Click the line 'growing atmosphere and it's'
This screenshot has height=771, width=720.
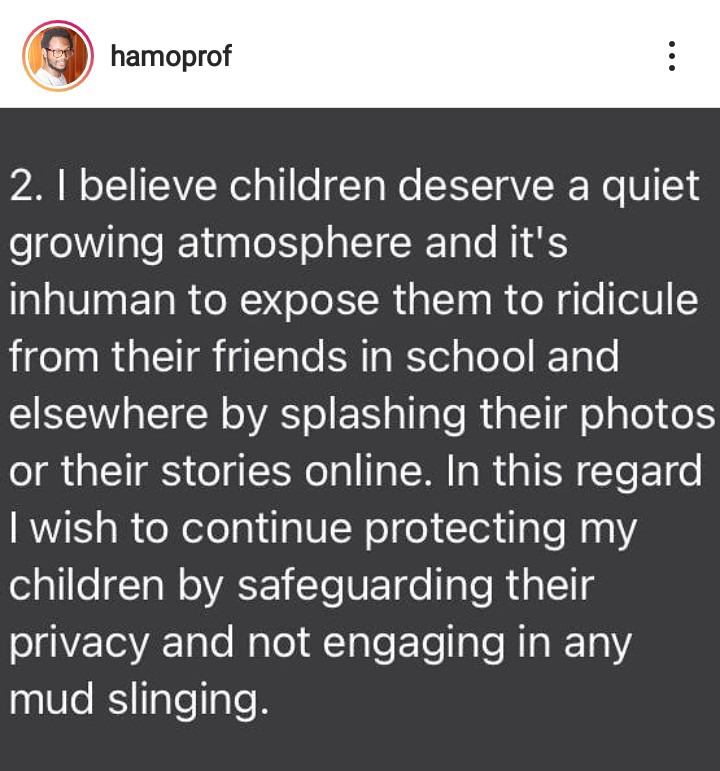(289, 243)
